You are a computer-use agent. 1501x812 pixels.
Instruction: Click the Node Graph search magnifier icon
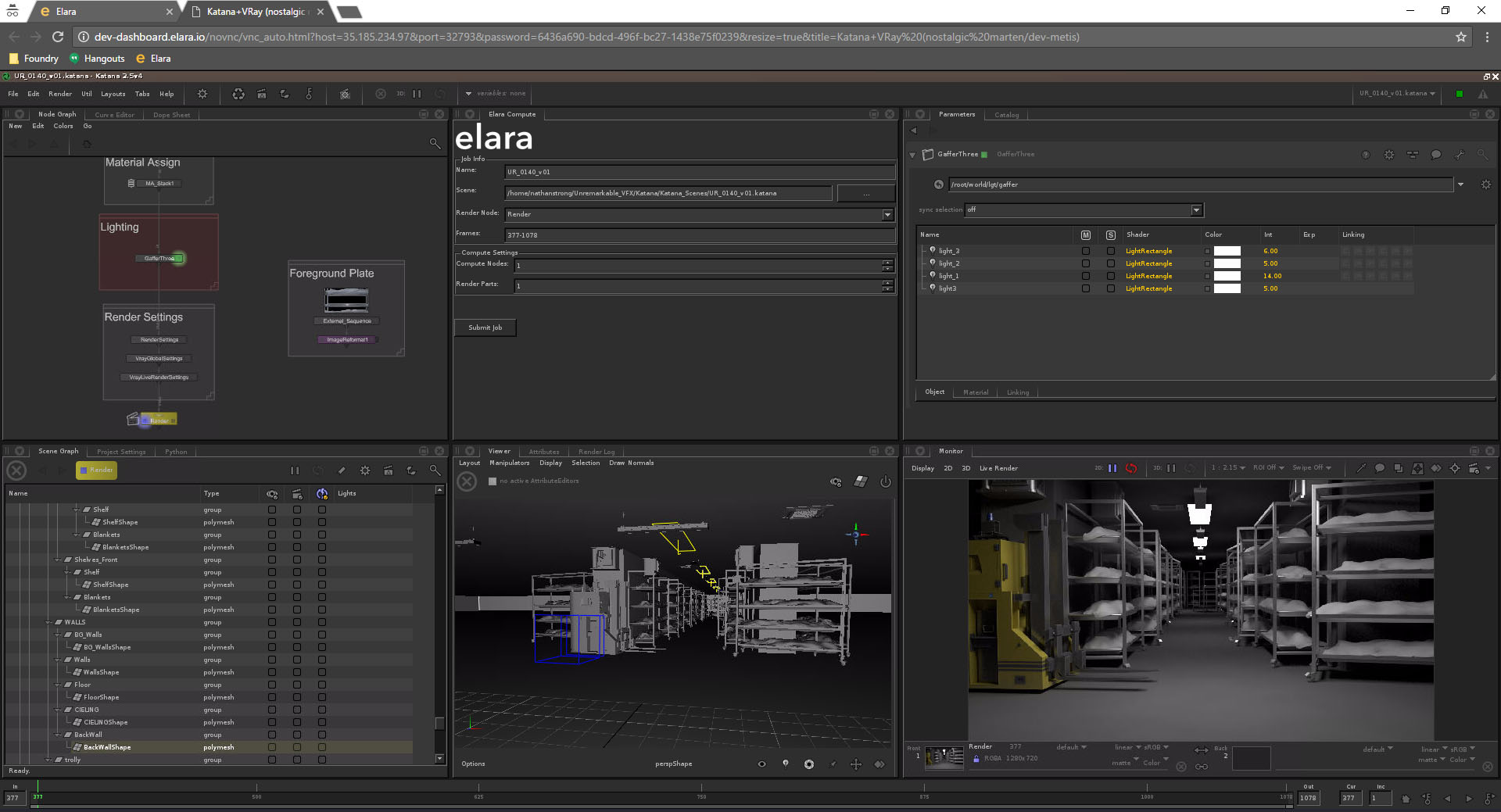[x=435, y=143]
